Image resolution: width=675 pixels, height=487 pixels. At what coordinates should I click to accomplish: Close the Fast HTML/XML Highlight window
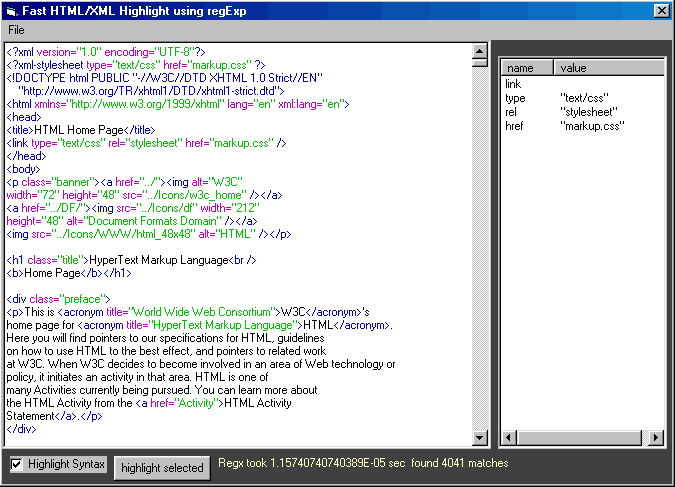tap(661, 11)
